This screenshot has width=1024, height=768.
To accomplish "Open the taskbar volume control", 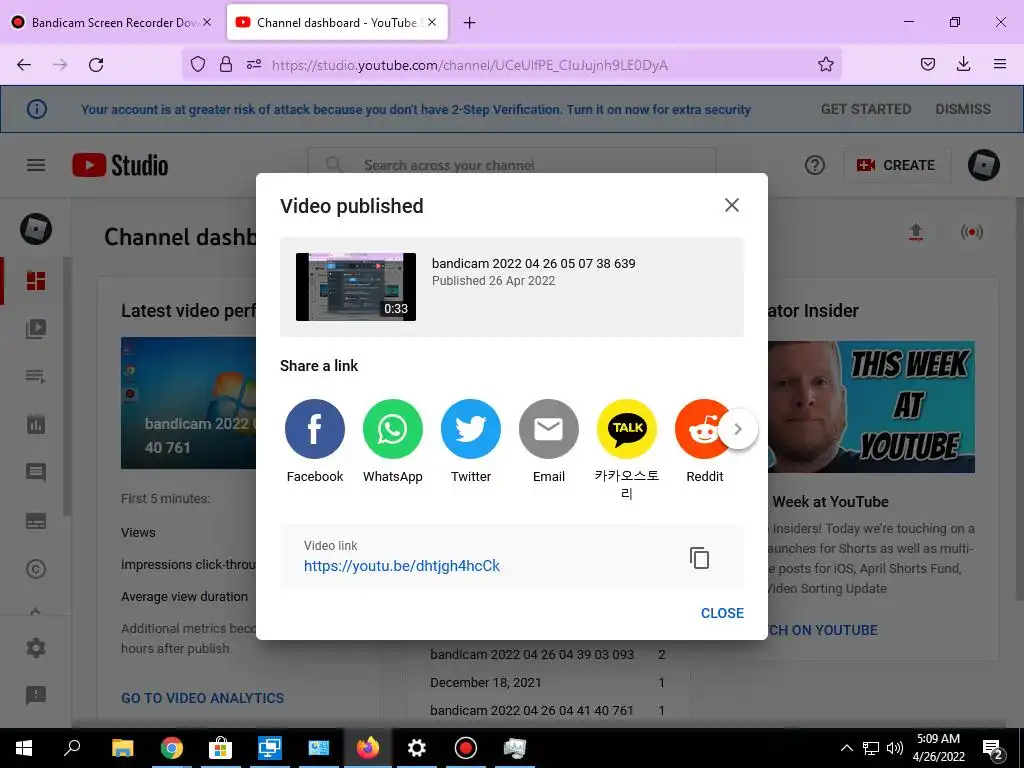I will coord(895,748).
